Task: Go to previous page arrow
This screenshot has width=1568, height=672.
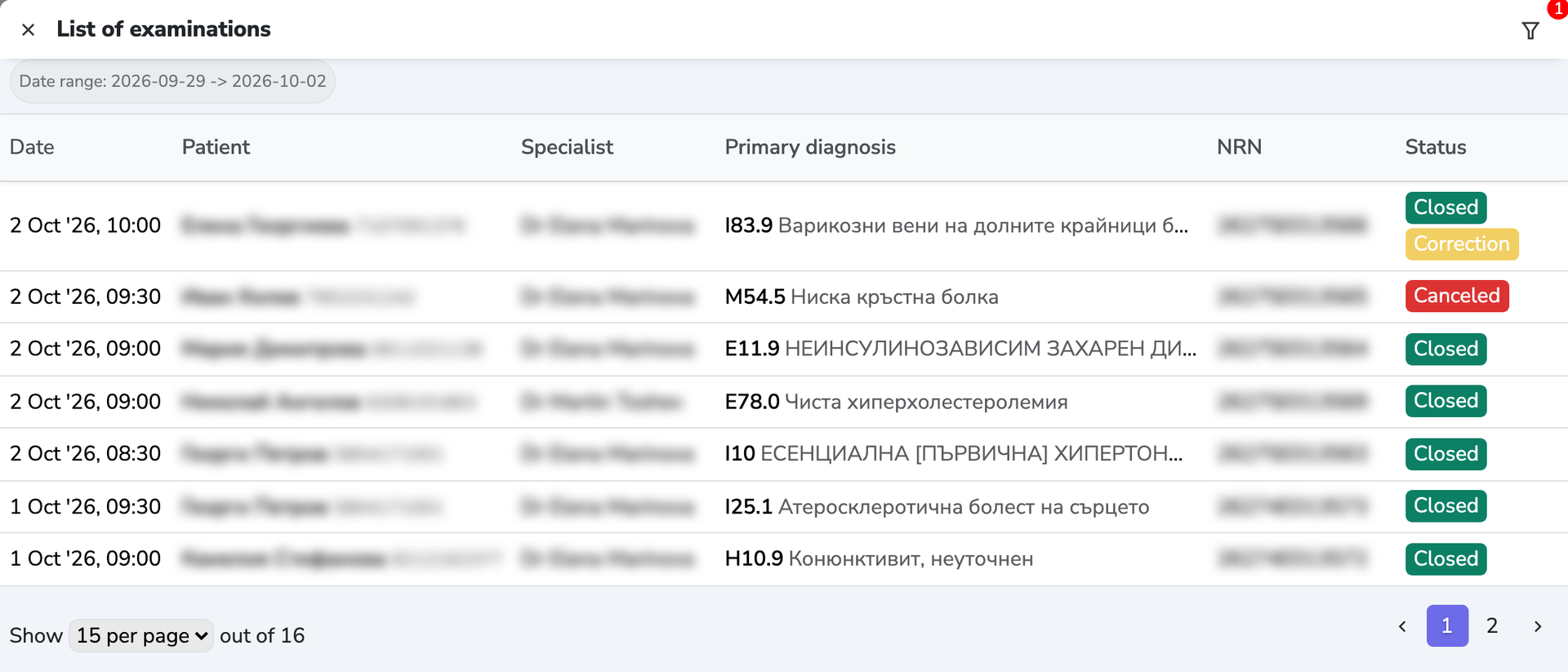Action: coord(1402,626)
